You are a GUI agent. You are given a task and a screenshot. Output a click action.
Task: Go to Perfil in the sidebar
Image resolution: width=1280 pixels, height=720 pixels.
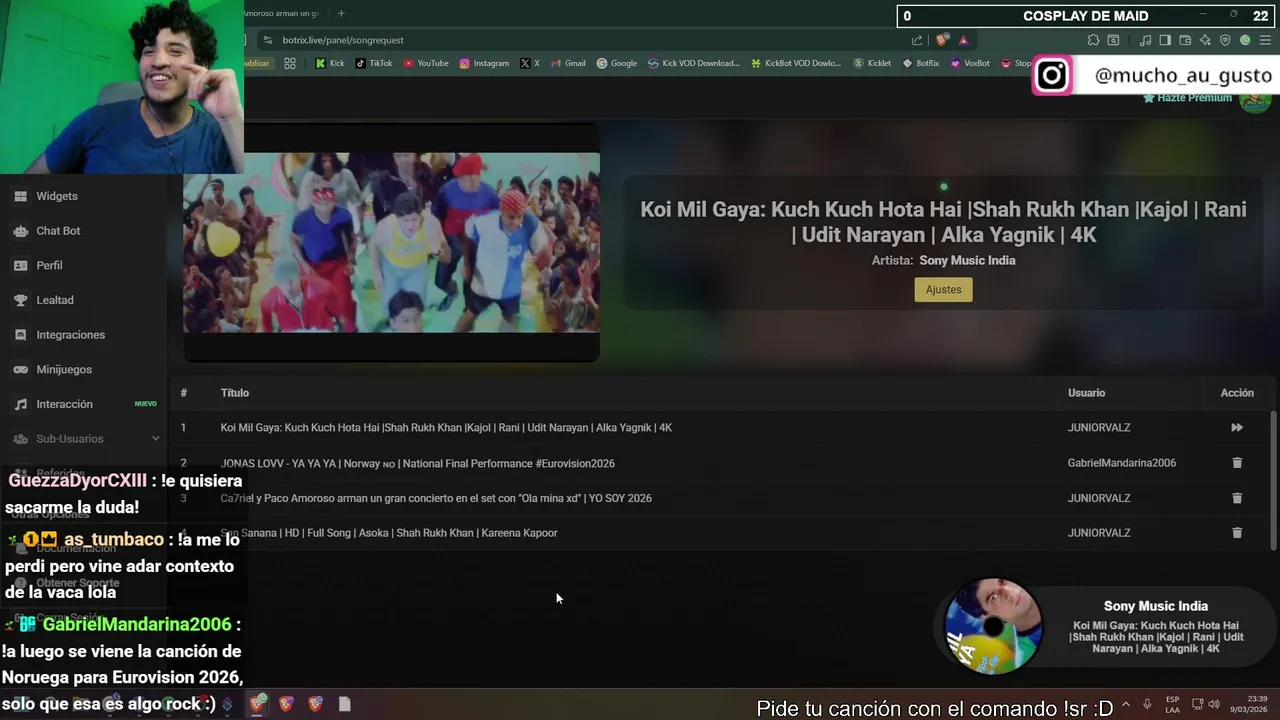(x=49, y=265)
